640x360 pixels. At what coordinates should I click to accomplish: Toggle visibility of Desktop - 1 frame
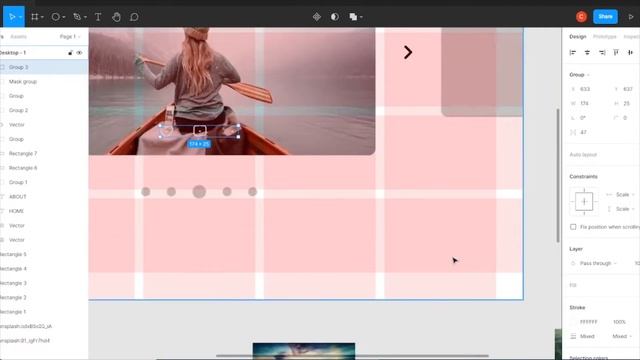(x=79, y=53)
